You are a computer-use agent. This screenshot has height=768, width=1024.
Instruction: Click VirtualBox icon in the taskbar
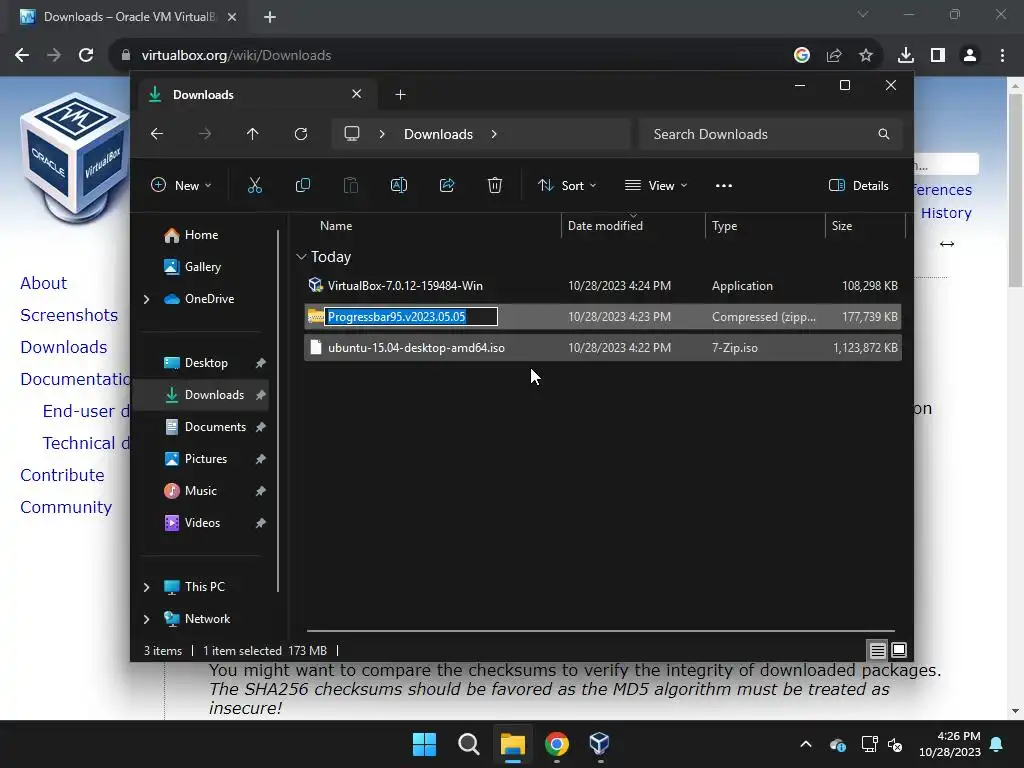[x=599, y=744]
